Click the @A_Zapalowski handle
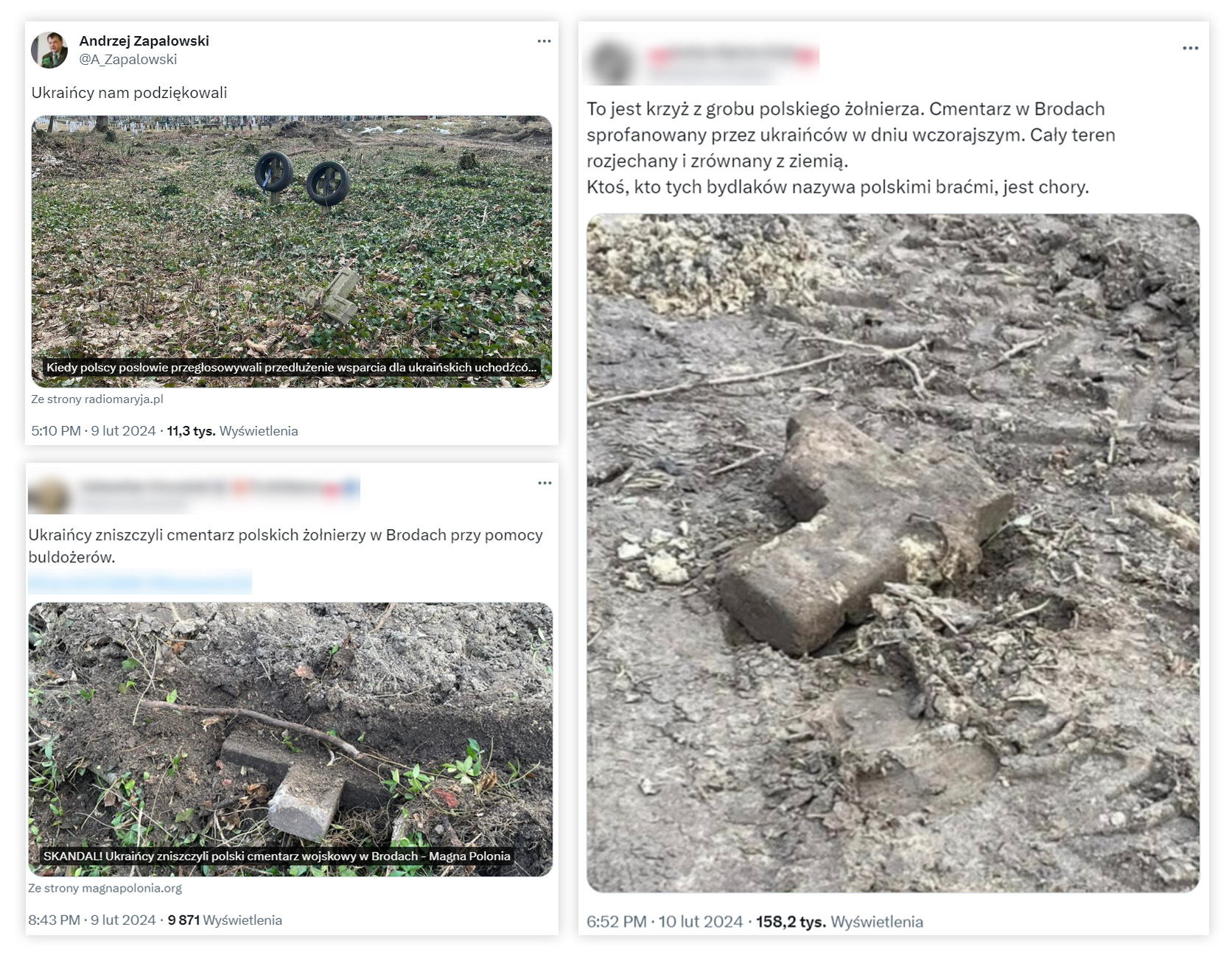This screenshot has width=1232, height=958. tap(128, 59)
